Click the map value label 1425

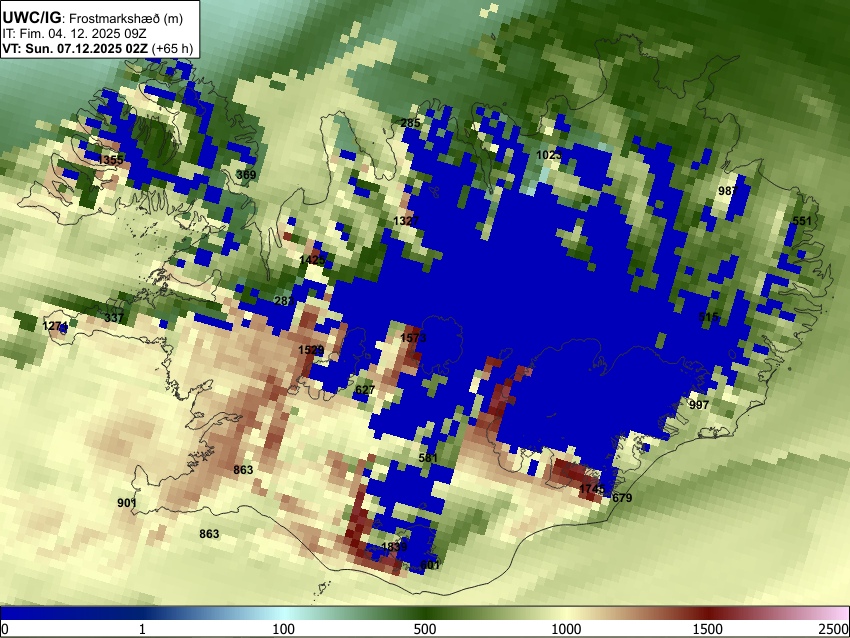pos(312,260)
